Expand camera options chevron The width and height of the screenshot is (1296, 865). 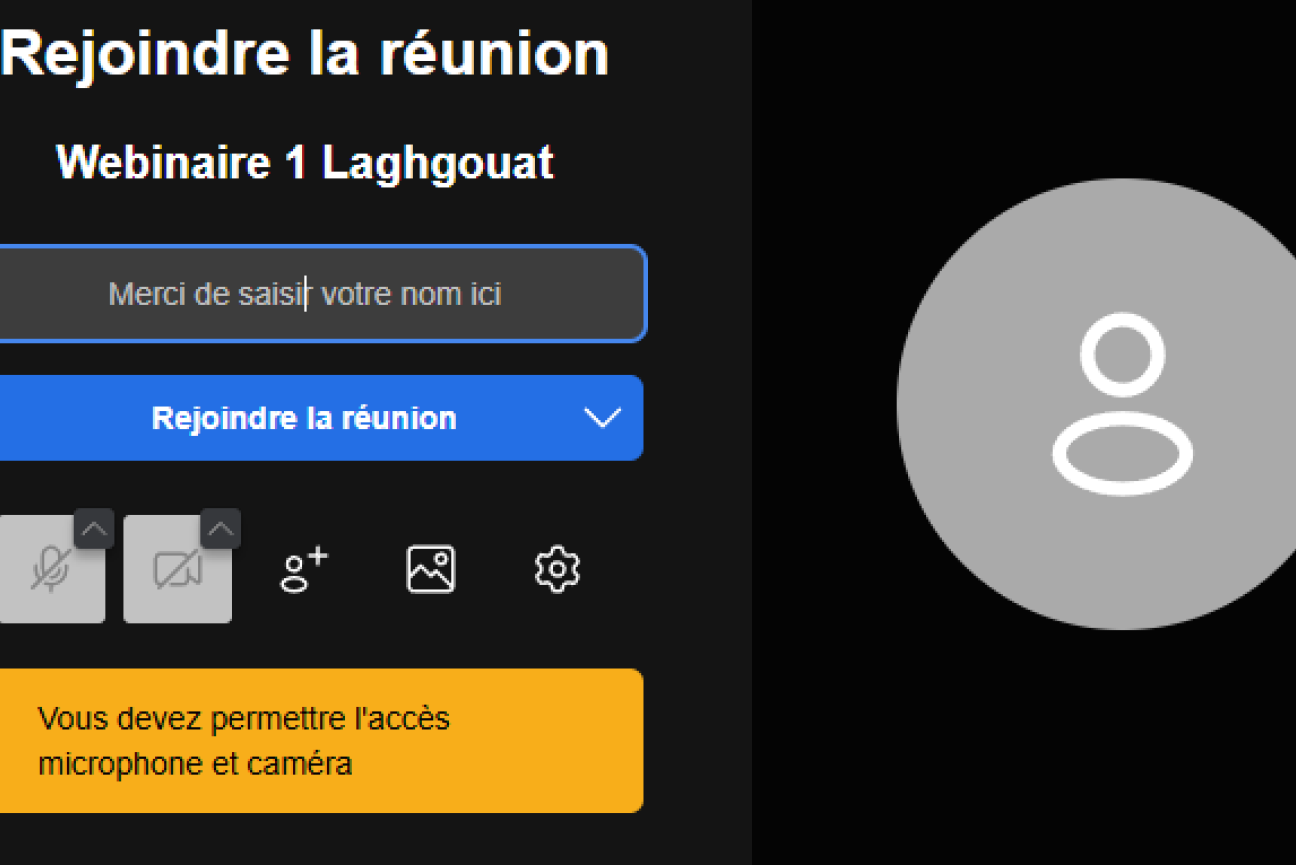pos(220,529)
